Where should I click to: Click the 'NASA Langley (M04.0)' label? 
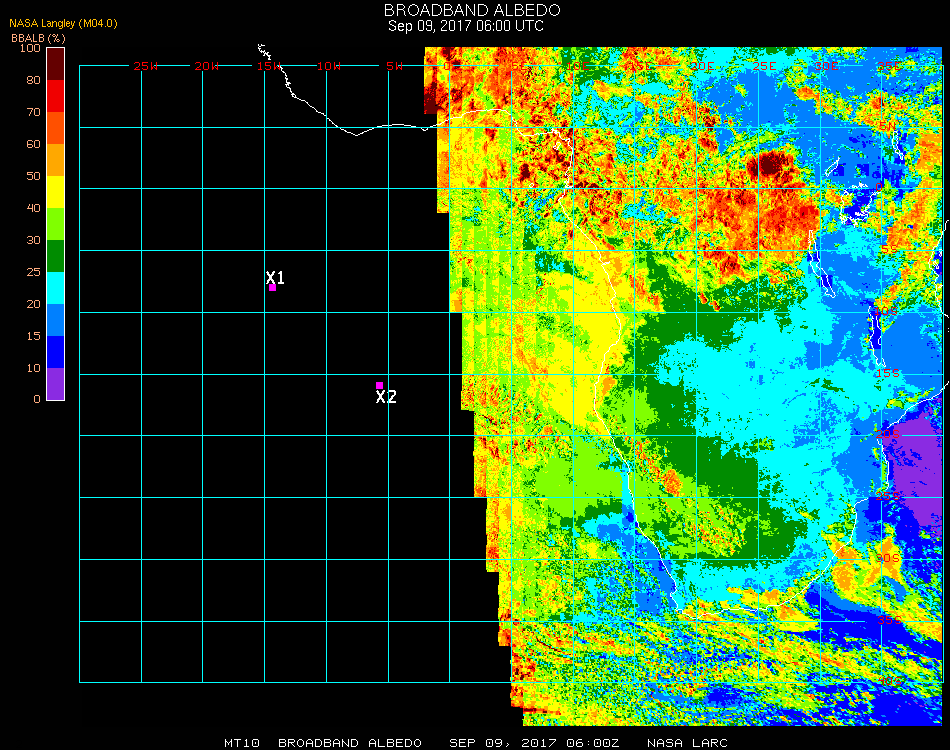(63, 24)
